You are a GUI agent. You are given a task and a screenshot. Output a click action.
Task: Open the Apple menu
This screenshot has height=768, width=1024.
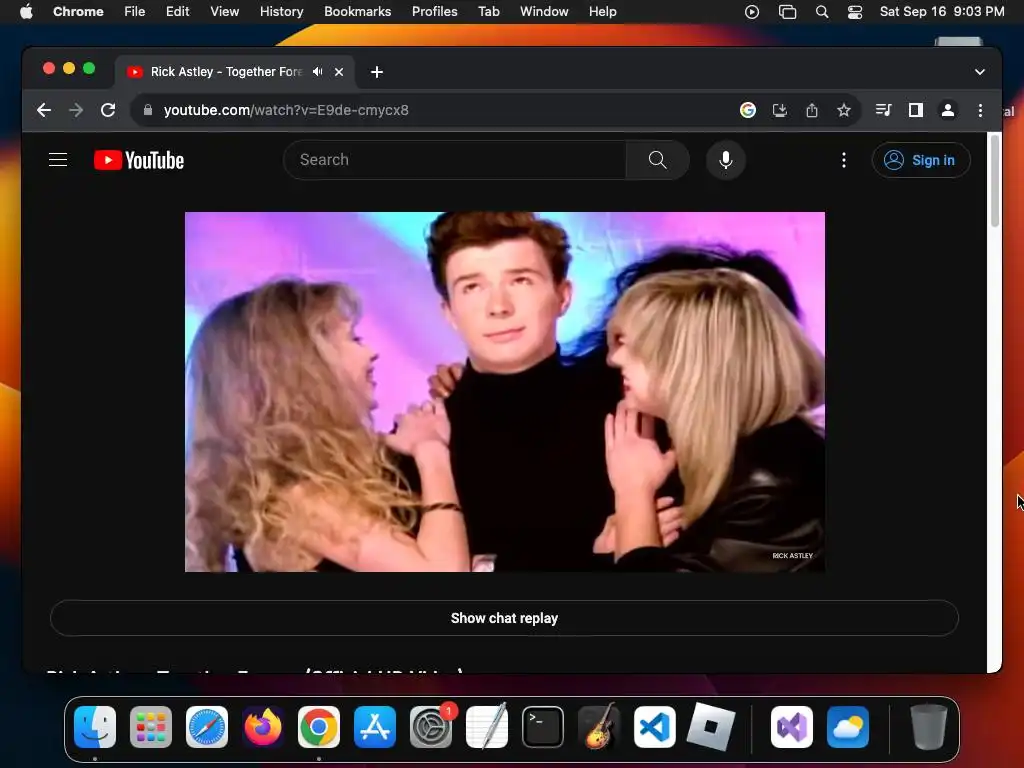point(26,12)
